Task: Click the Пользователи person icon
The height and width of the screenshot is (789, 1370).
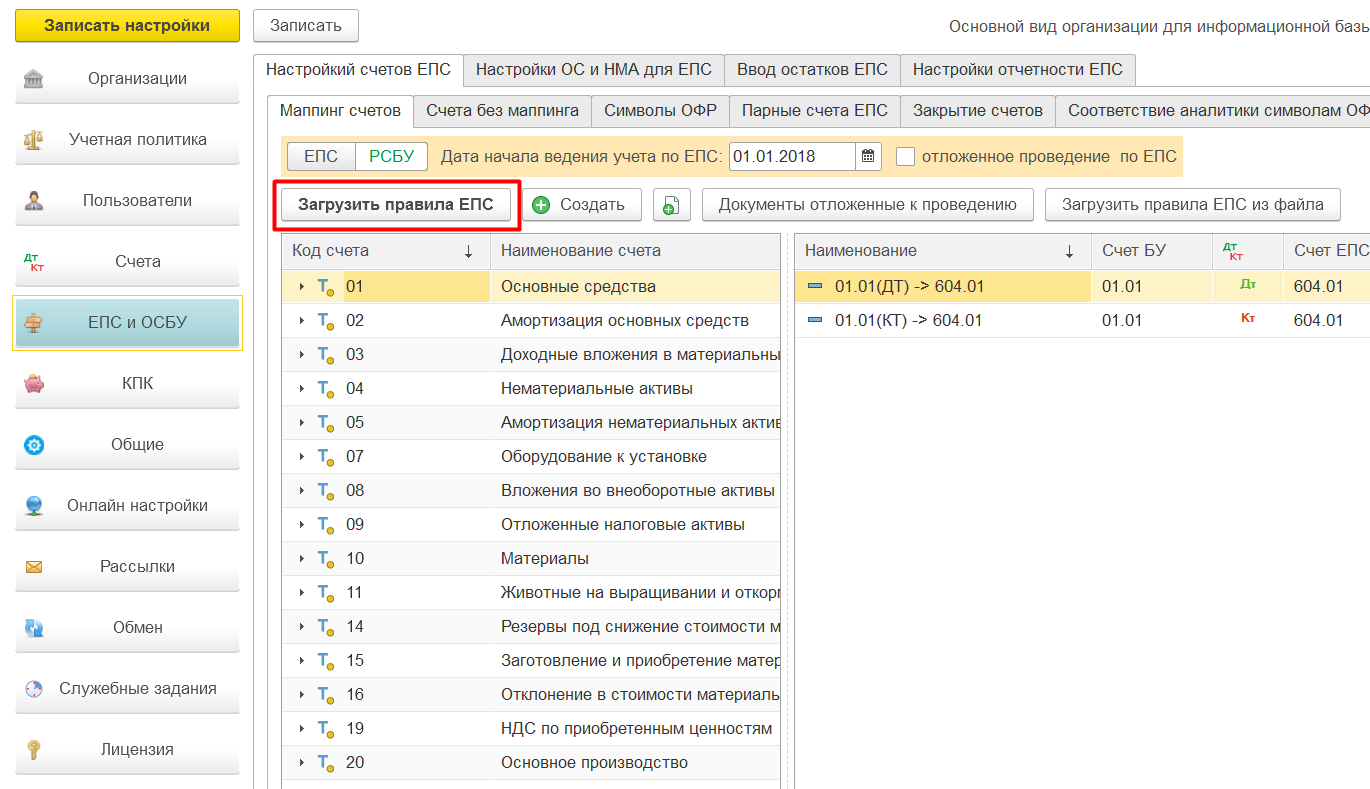Action: [x=34, y=201]
